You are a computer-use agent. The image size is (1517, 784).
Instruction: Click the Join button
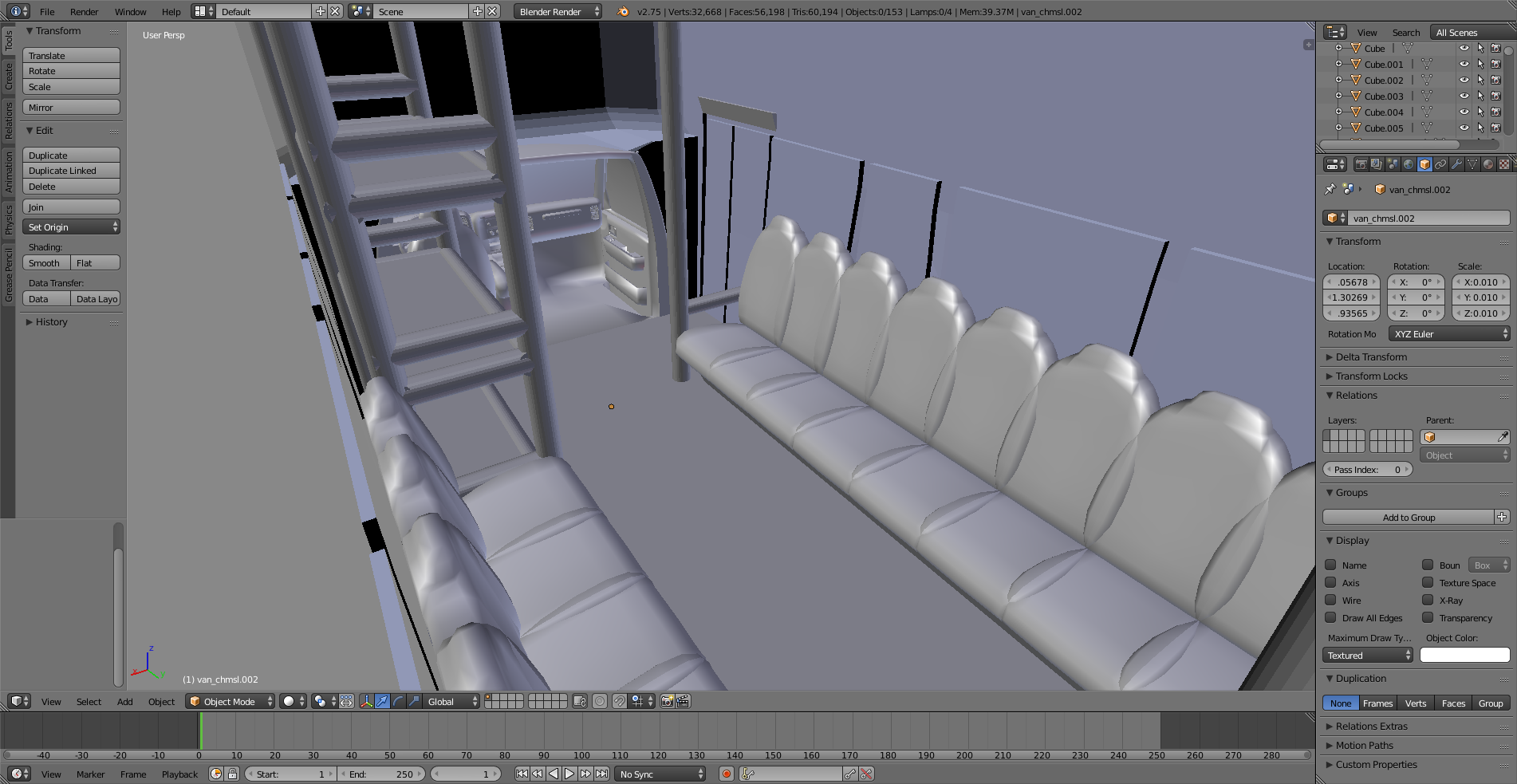[x=71, y=207]
